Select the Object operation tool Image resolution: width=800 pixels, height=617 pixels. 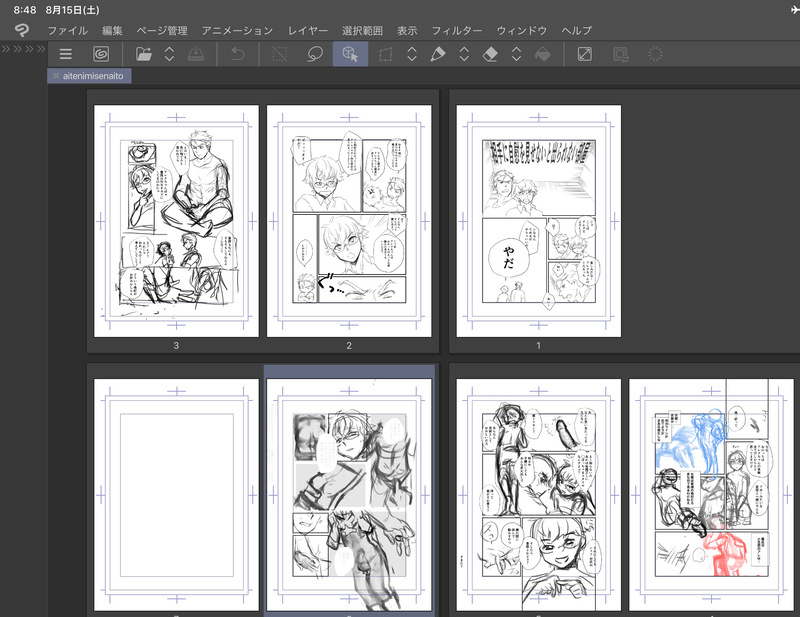pos(350,54)
